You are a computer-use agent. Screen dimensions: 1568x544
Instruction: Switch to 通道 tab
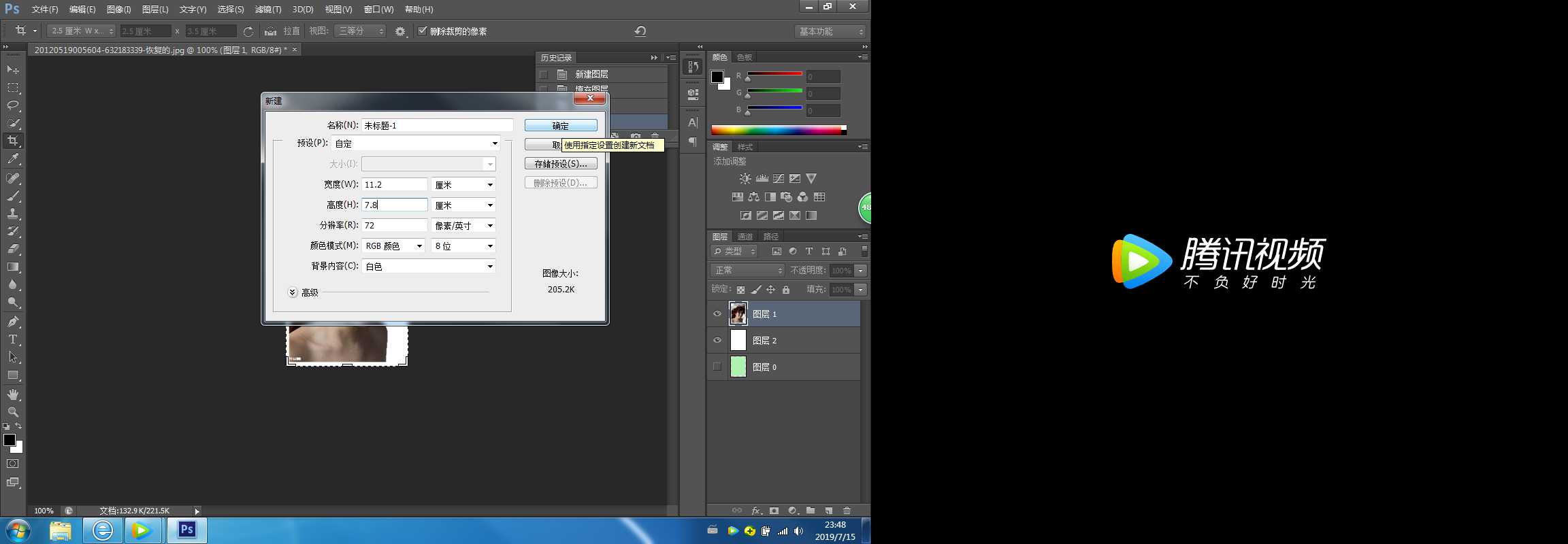point(745,237)
